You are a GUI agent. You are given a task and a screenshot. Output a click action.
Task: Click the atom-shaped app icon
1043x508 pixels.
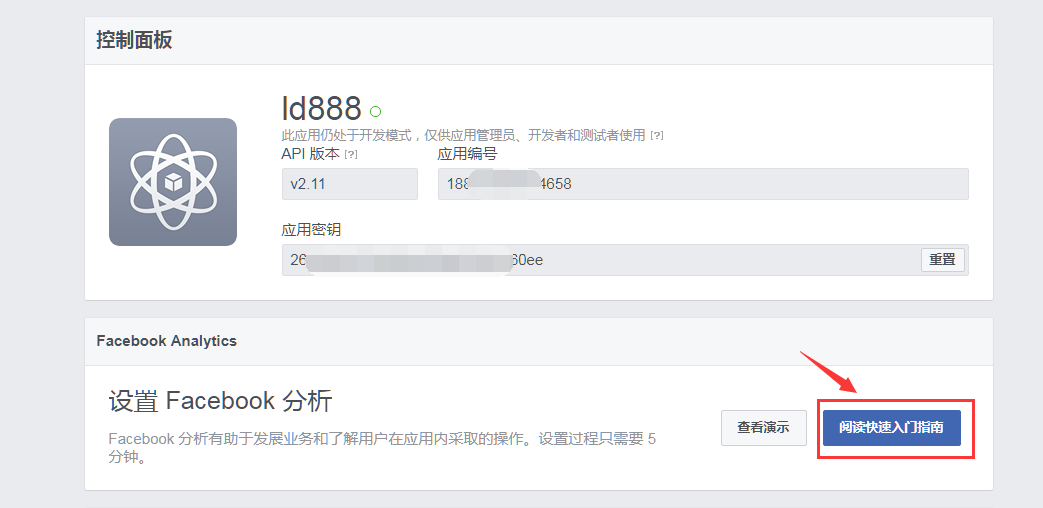[x=172, y=182]
